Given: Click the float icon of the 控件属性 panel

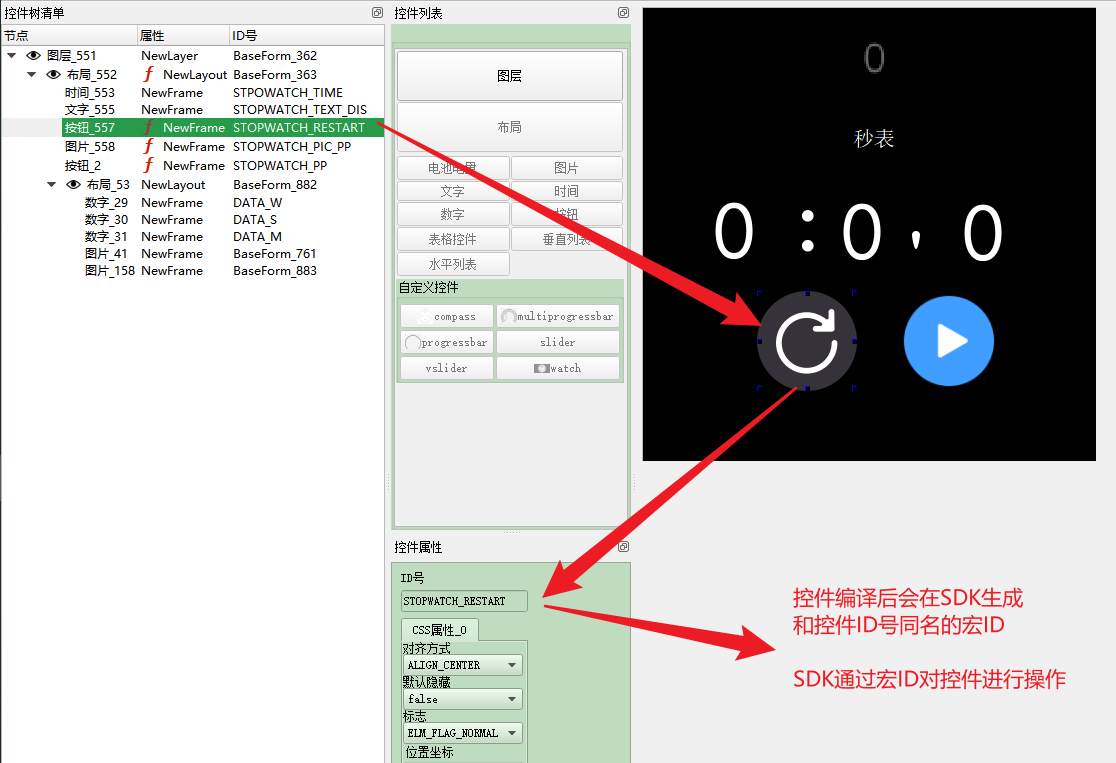Looking at the screenshot, I should [x=623, y=547].
